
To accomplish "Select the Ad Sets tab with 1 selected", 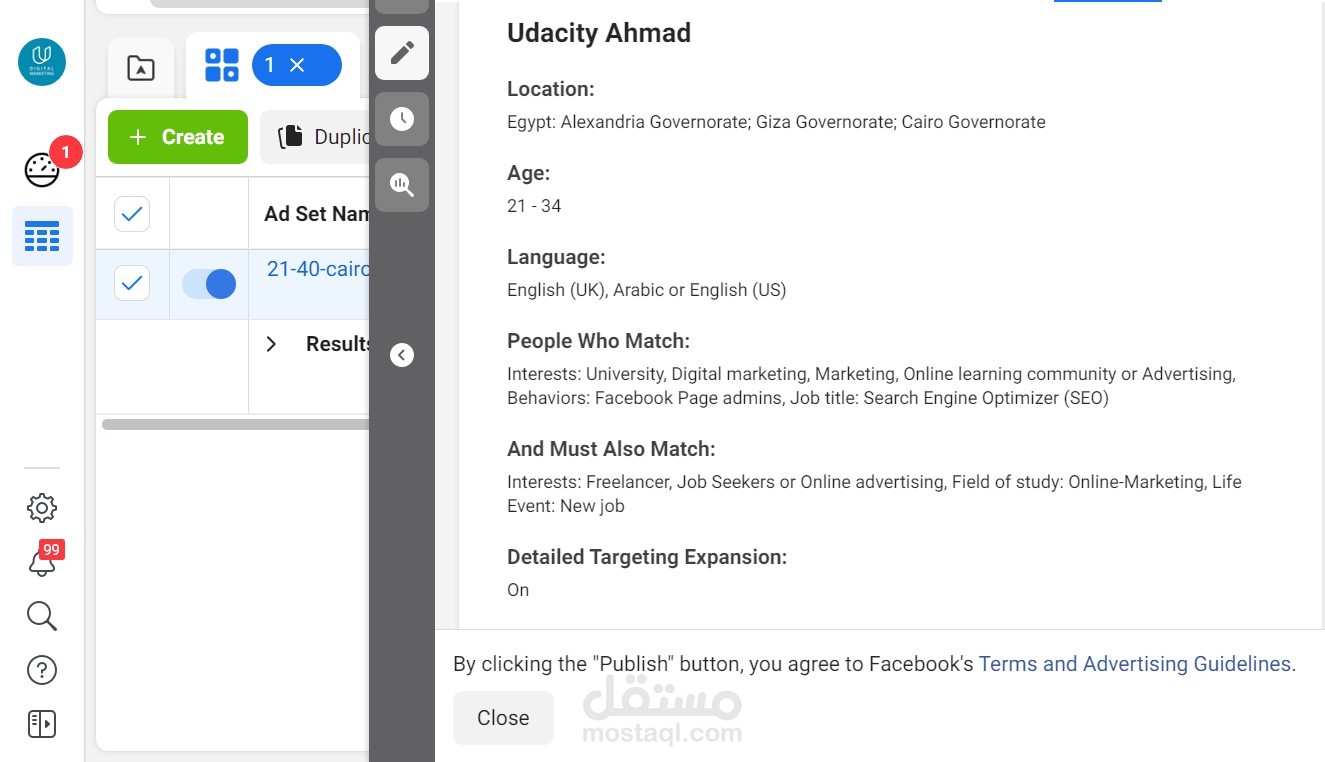I will click(x=222, y=65).
